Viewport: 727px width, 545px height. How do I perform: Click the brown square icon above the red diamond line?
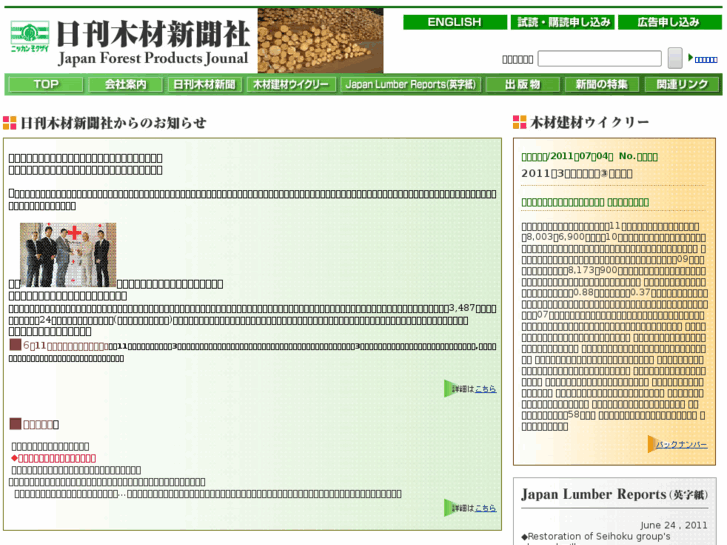[x=15, y=423]
